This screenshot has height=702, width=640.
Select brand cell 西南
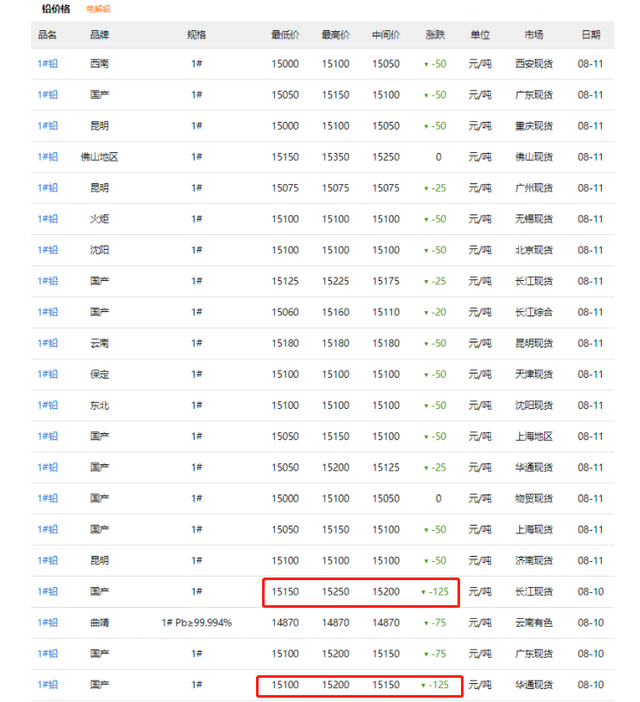[99, 64]
